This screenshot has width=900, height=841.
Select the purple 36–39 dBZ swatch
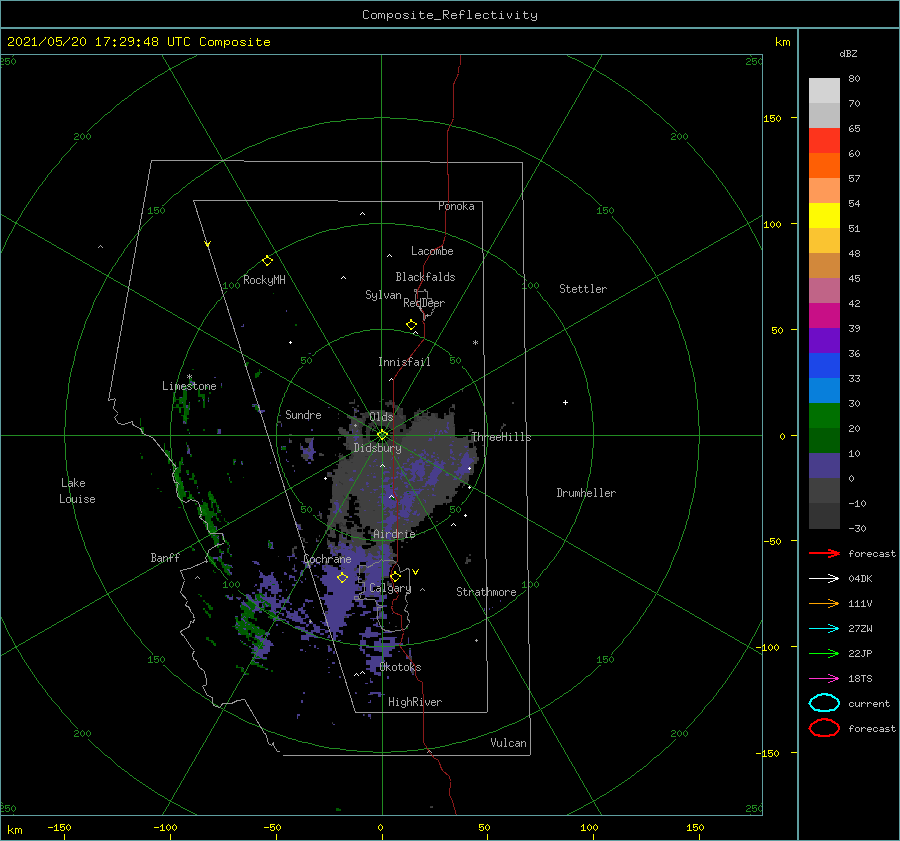pyautogui.click(x=824, y=341)
